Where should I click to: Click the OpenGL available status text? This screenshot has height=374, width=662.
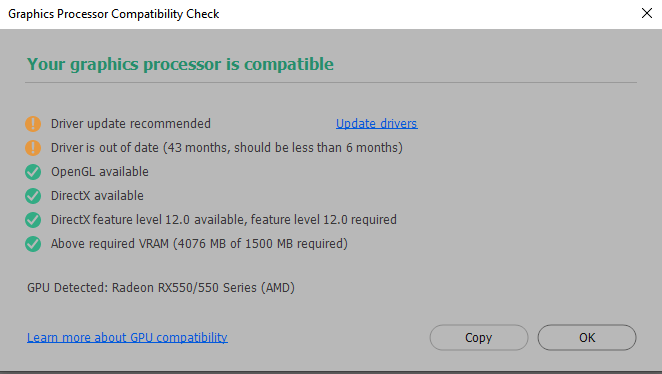100,172
